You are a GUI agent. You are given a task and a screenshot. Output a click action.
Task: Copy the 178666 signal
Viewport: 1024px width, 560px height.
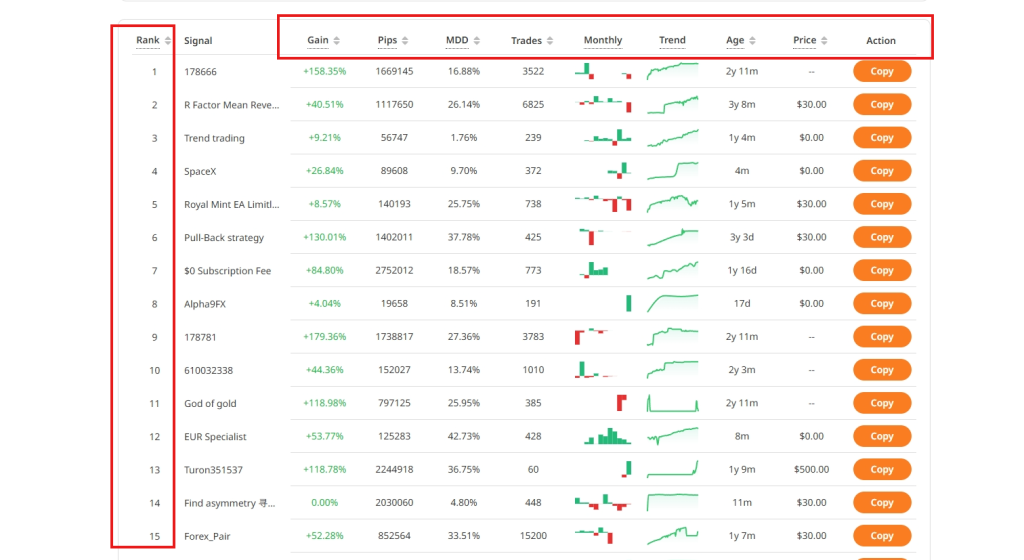coord(881,72)
